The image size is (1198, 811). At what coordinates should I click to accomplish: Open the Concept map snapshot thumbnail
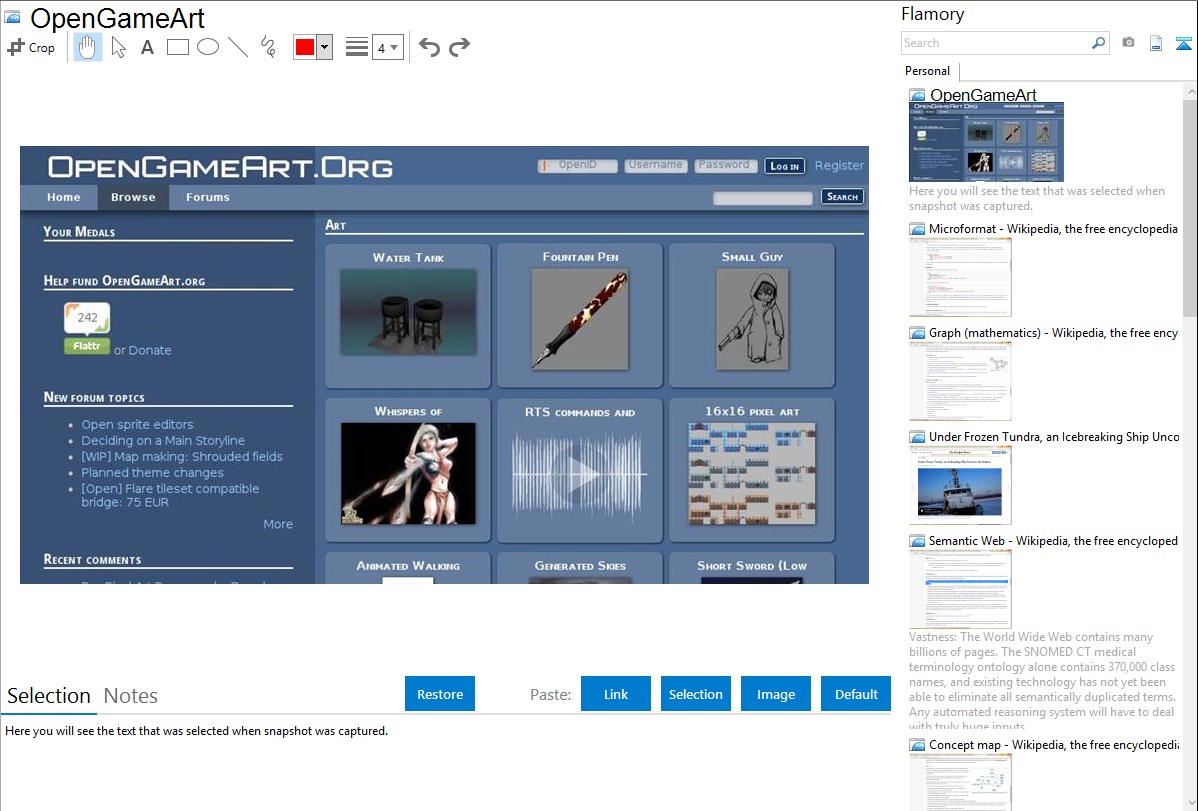click(960, 782)
